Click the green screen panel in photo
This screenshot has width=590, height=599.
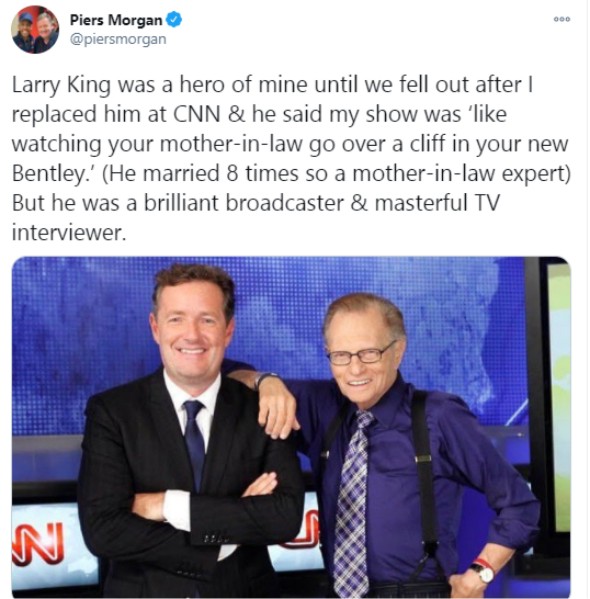coord(561,397)
